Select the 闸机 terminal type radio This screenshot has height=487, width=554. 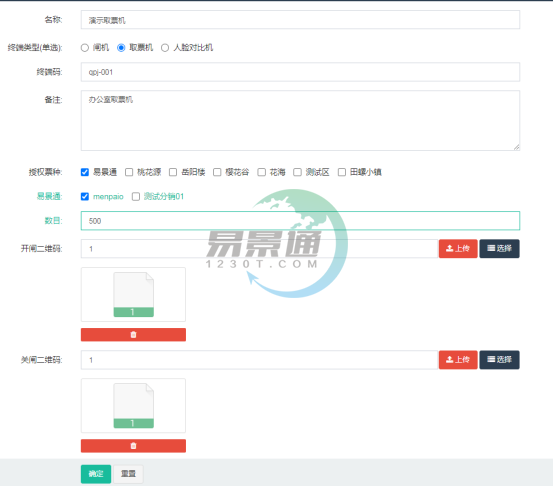pos(84,48)
